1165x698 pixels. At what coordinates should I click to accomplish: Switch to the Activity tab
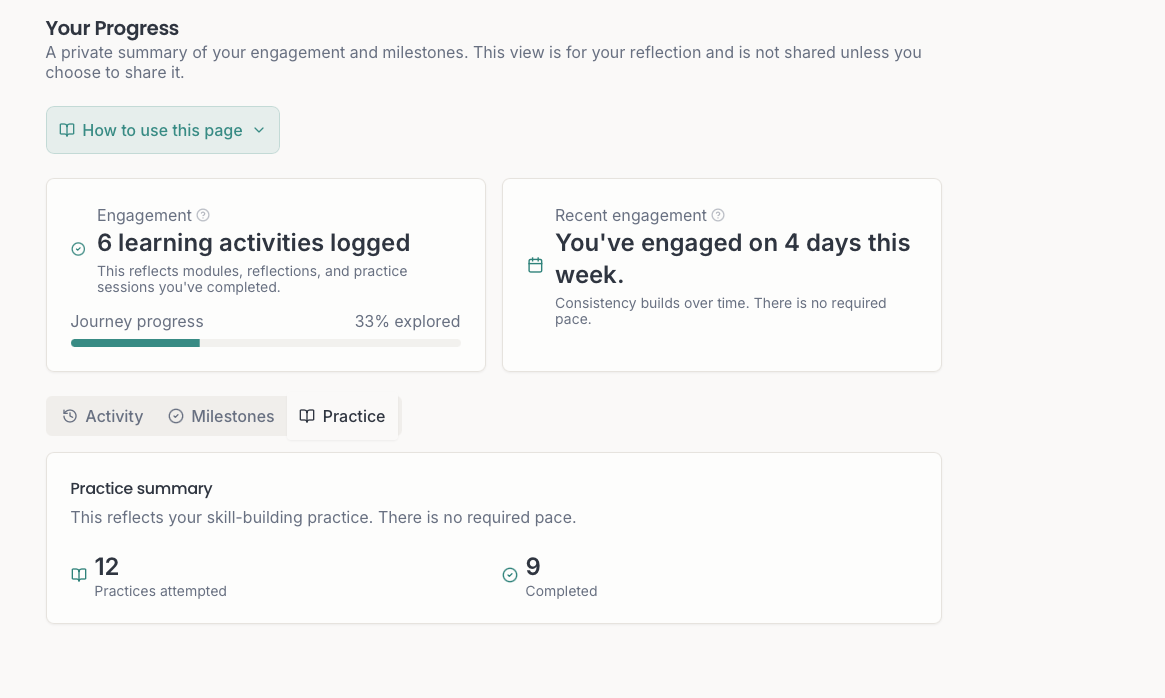(x=103, y=416)
